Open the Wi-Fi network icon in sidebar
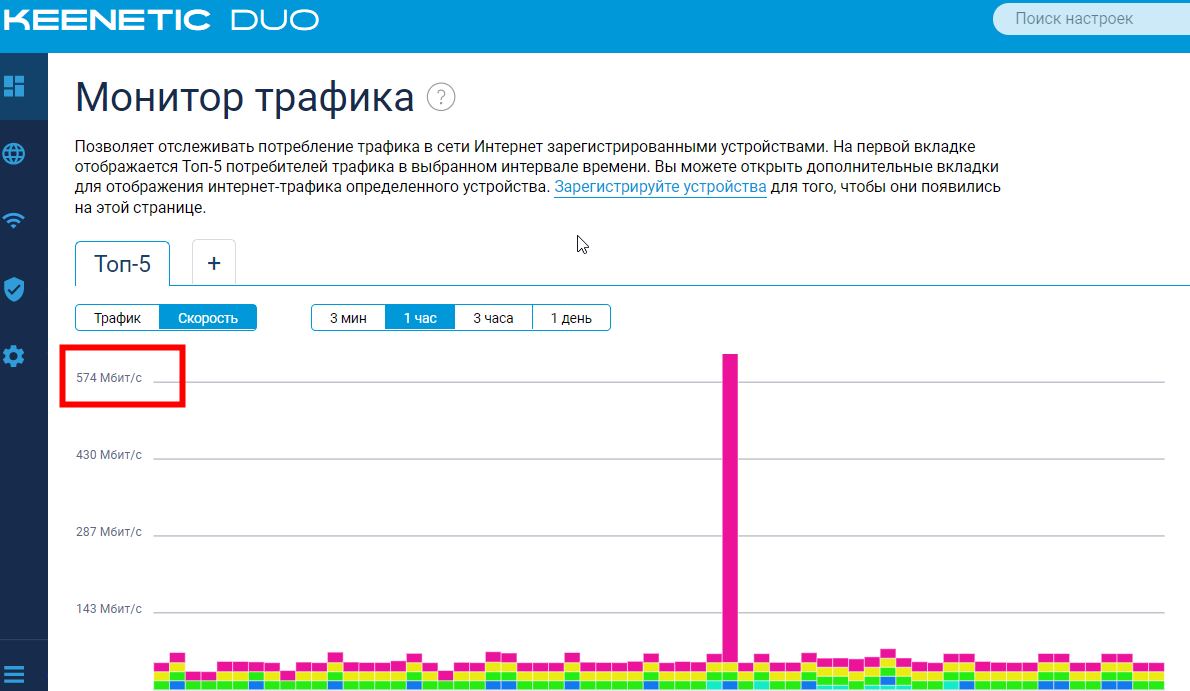 click(14, 220)
